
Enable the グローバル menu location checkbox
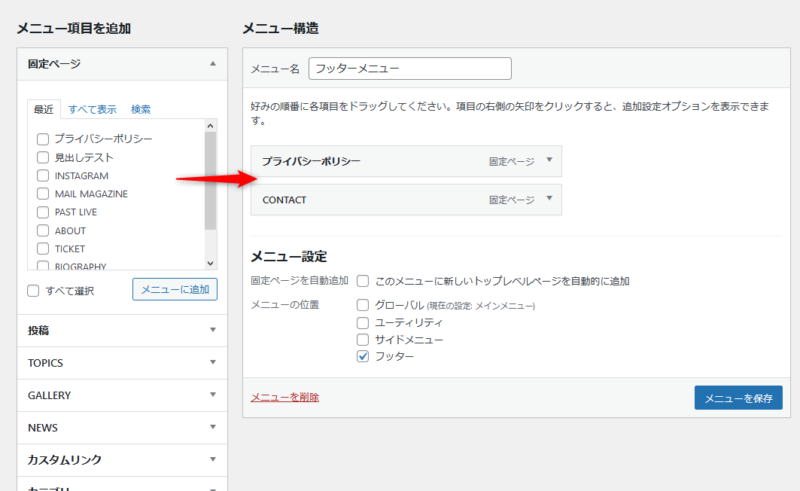363,305
